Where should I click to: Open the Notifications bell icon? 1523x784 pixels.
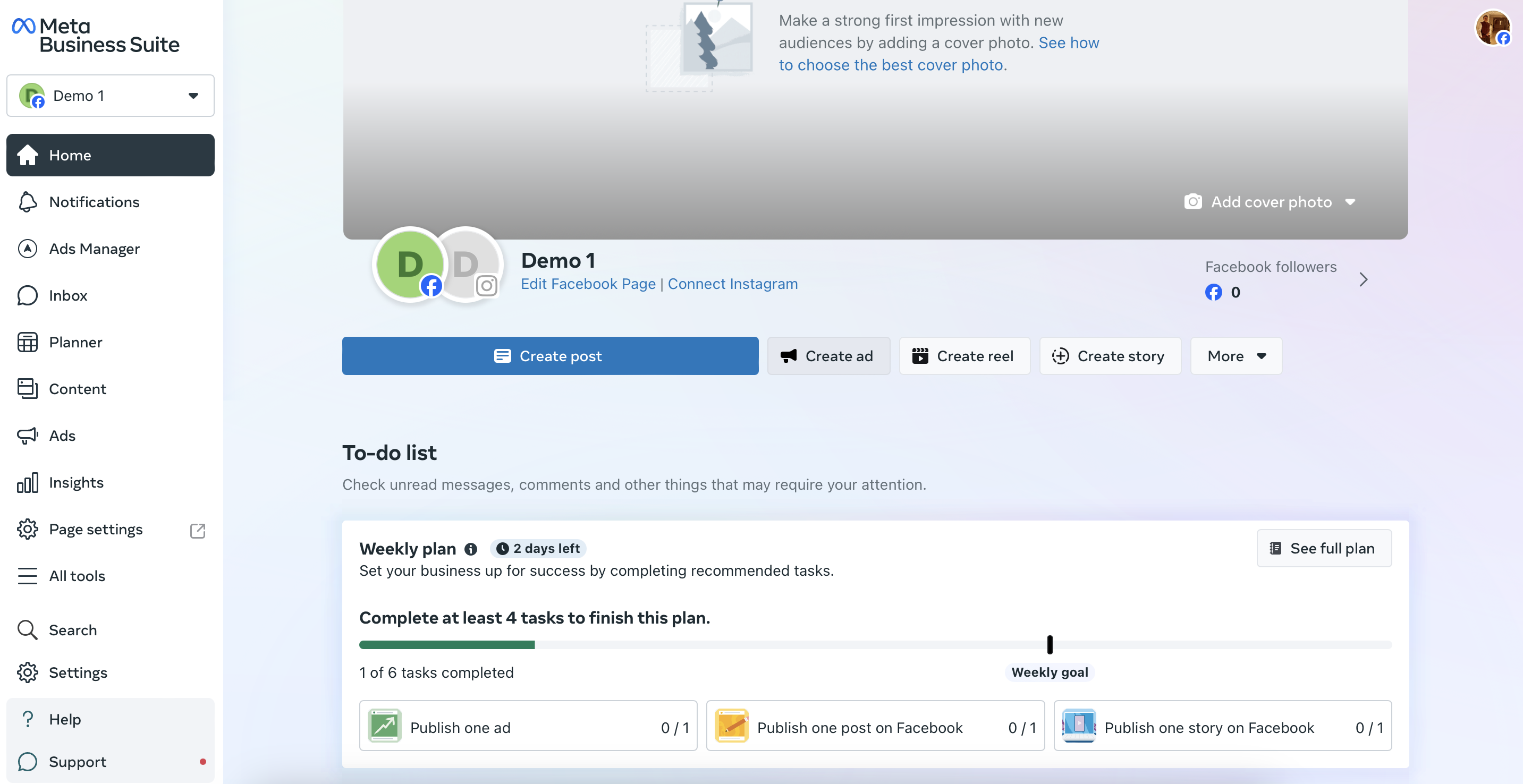click(27, 202)
